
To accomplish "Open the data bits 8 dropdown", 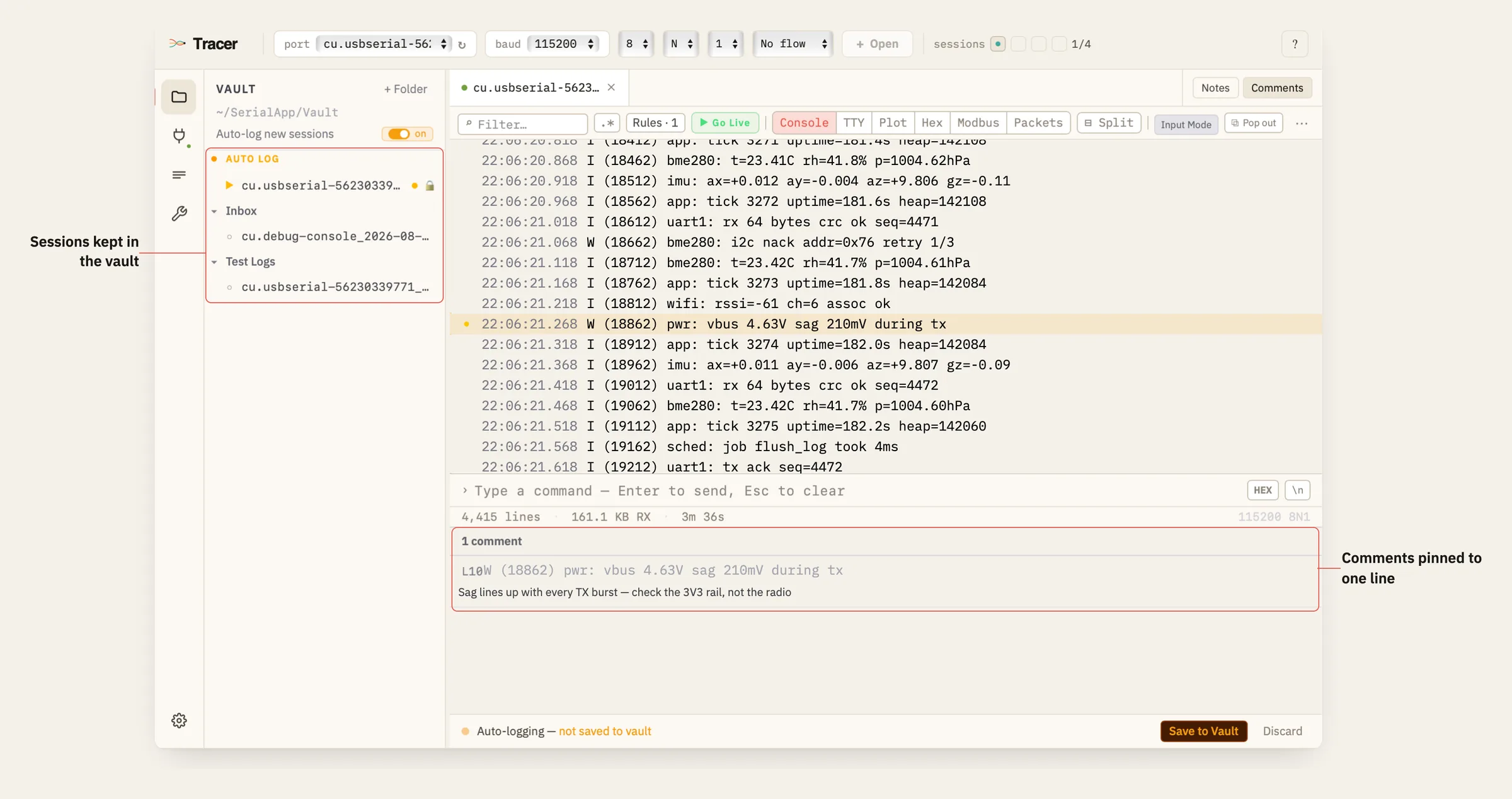I will point(636,44).
